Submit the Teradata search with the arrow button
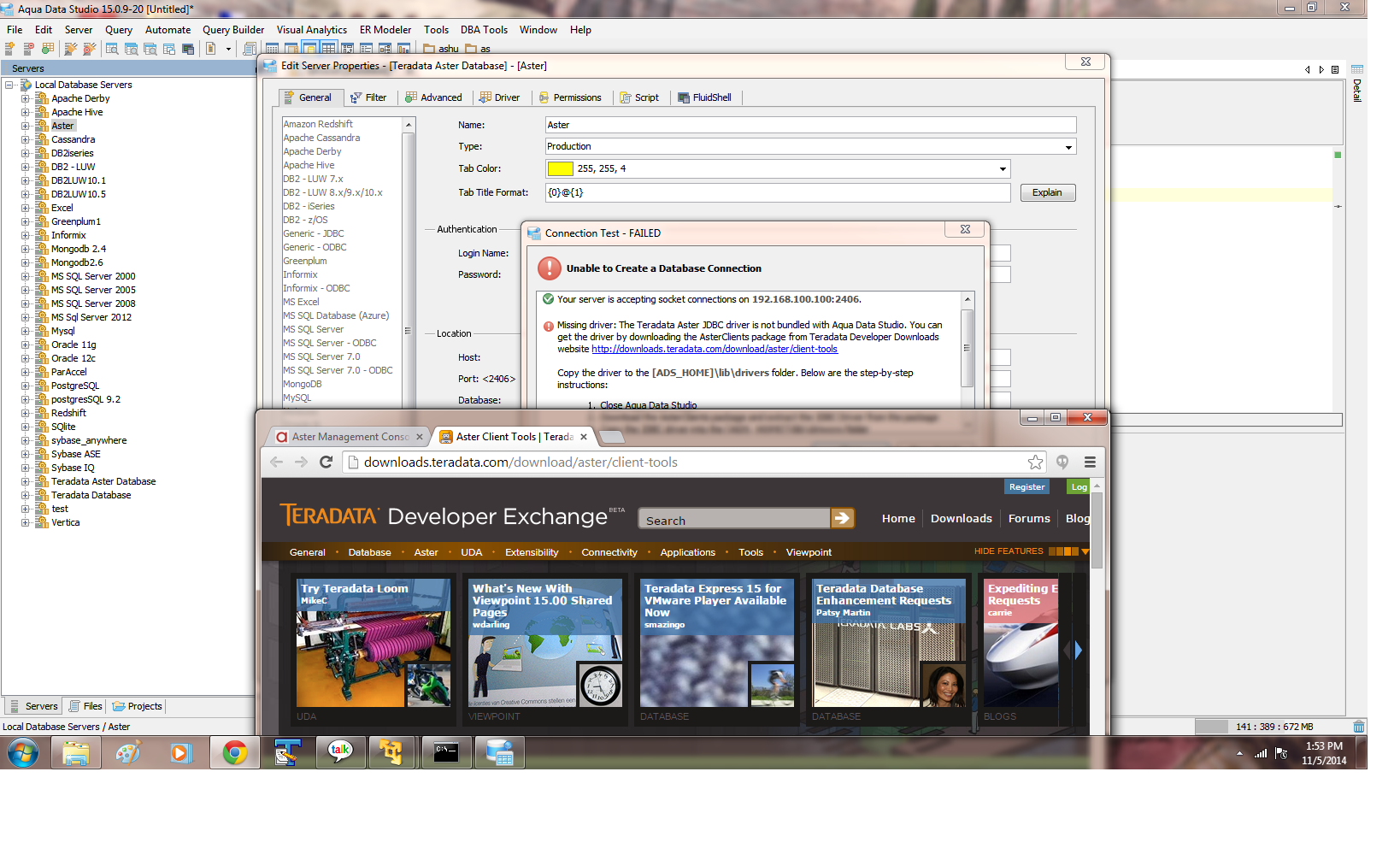This screenshot has height=860, width=1400. click(x=842, y=518)
